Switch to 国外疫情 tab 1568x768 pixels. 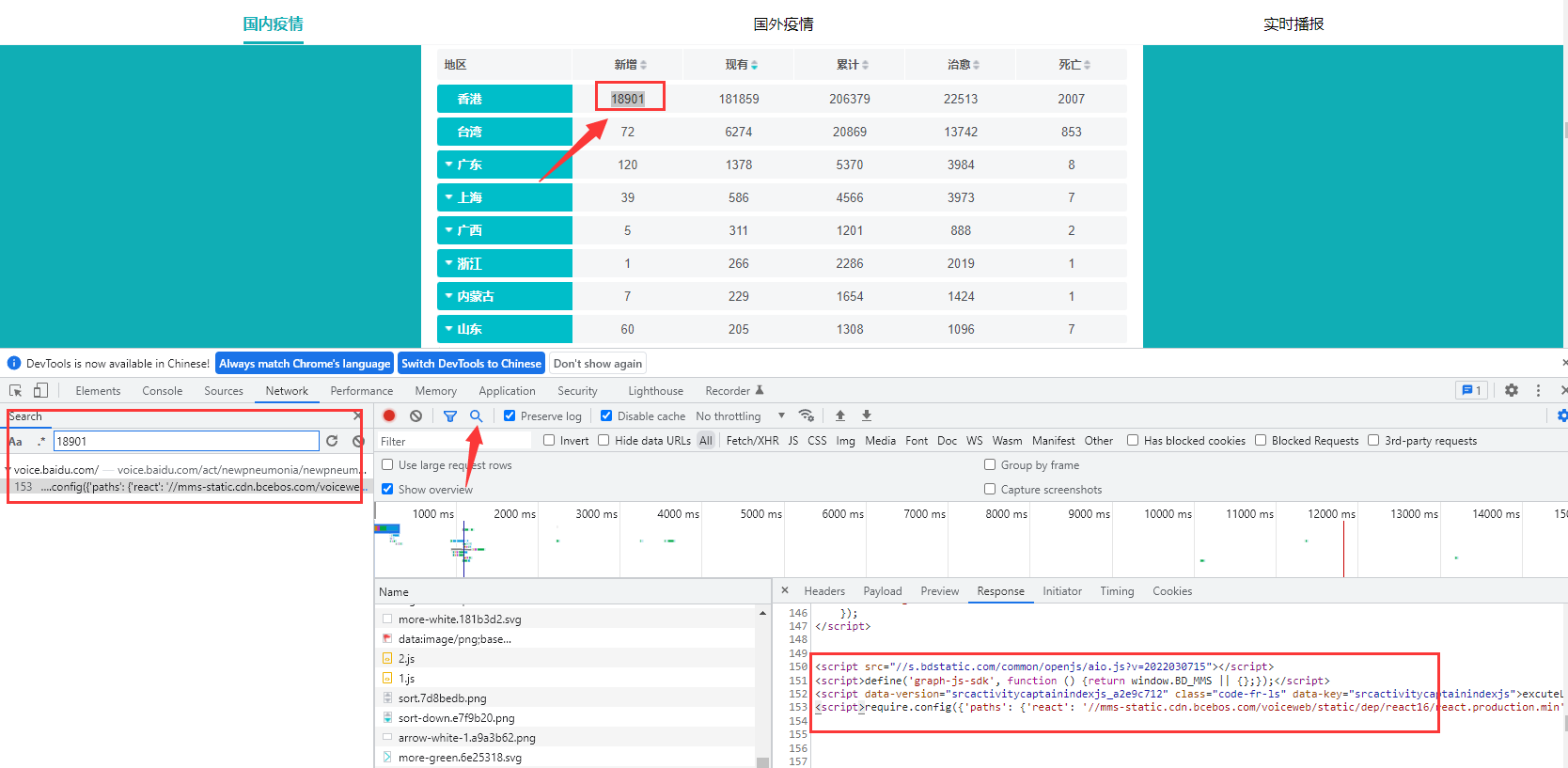click(x=784, y=24)
